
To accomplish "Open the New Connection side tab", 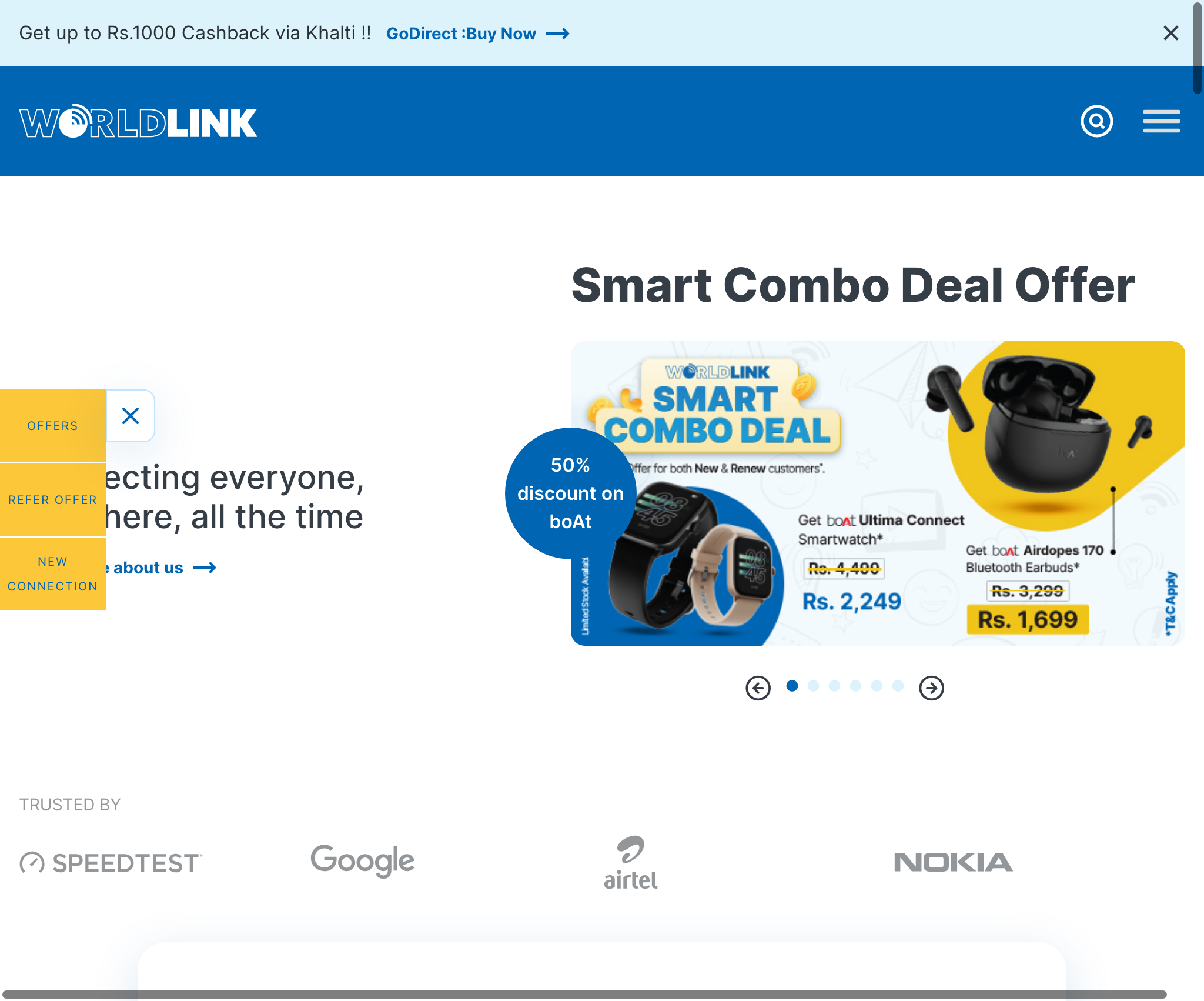I will coord(53,574).
